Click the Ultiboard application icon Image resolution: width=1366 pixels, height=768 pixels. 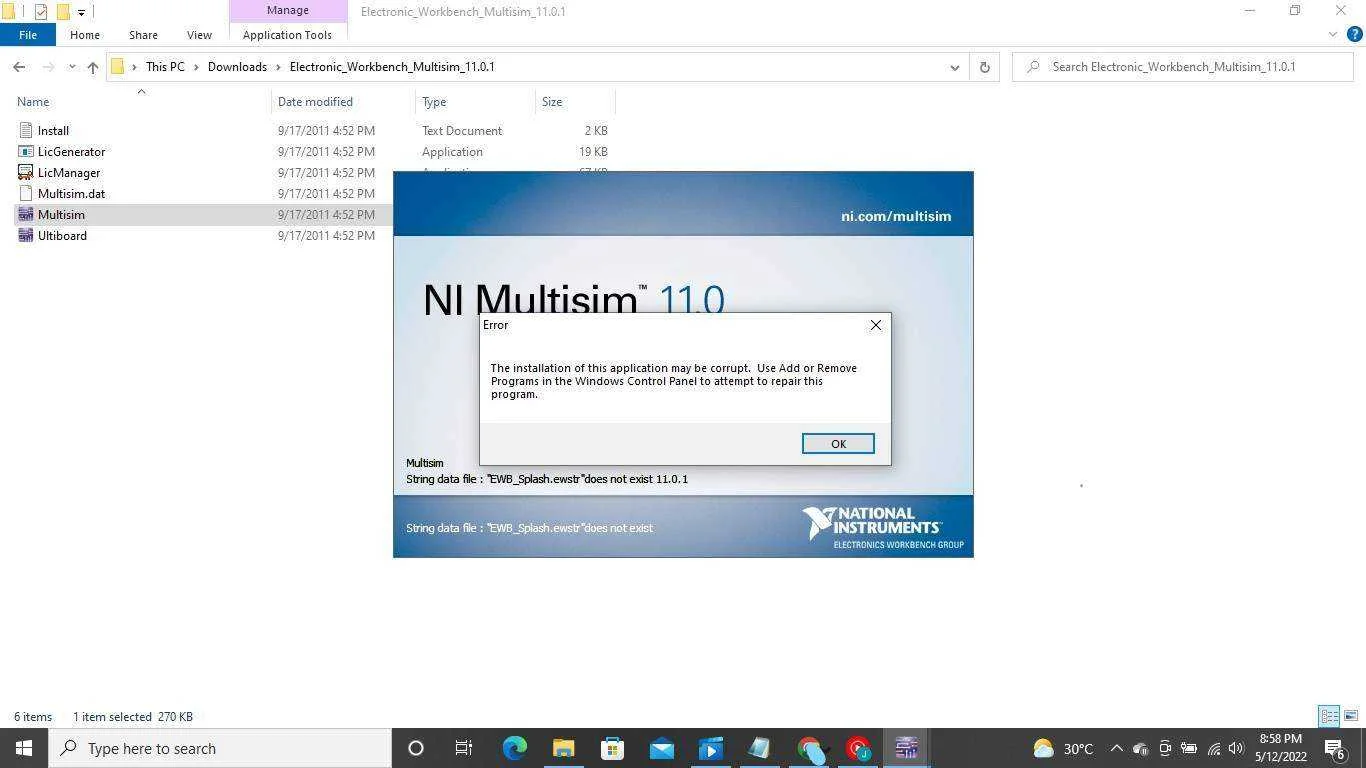click(x=26, y=236)
